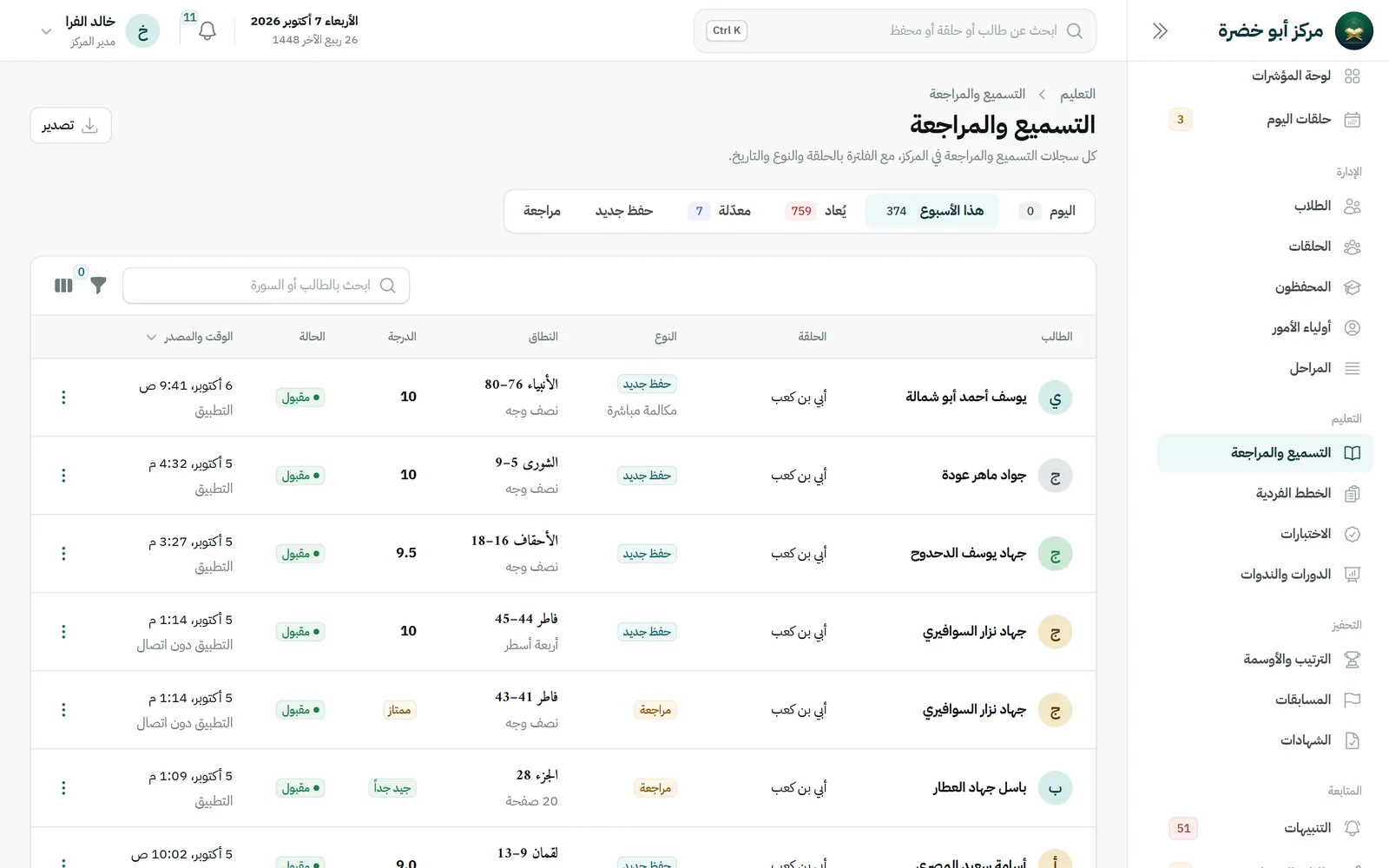The height and width of the screenshot is (868, 1389).
Task: Open لوحة المؤشرات dashboard in sidebar
Action: click(1266, 76)
